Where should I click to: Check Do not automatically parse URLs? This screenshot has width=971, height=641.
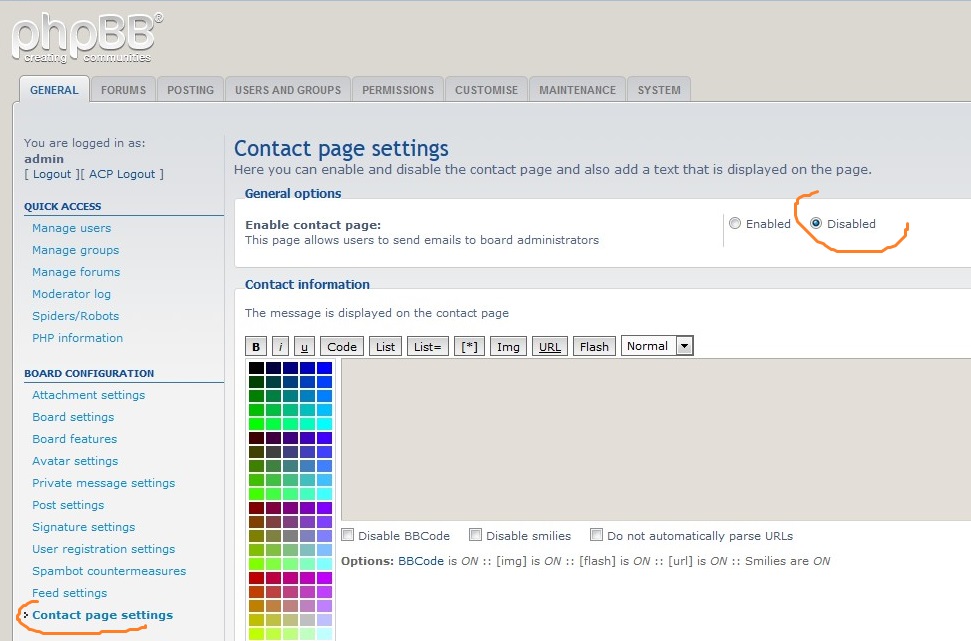tap(596, 535)
